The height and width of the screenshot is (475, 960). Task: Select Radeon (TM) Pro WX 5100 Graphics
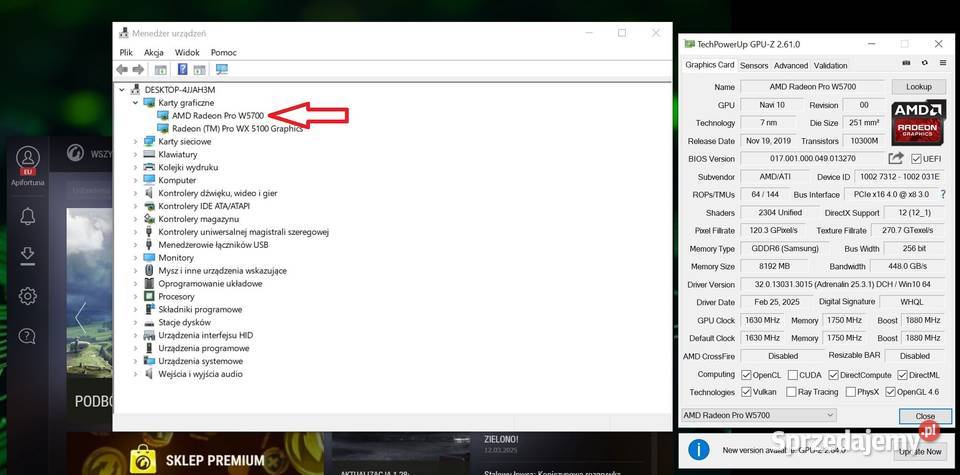(x=237, y=129)
